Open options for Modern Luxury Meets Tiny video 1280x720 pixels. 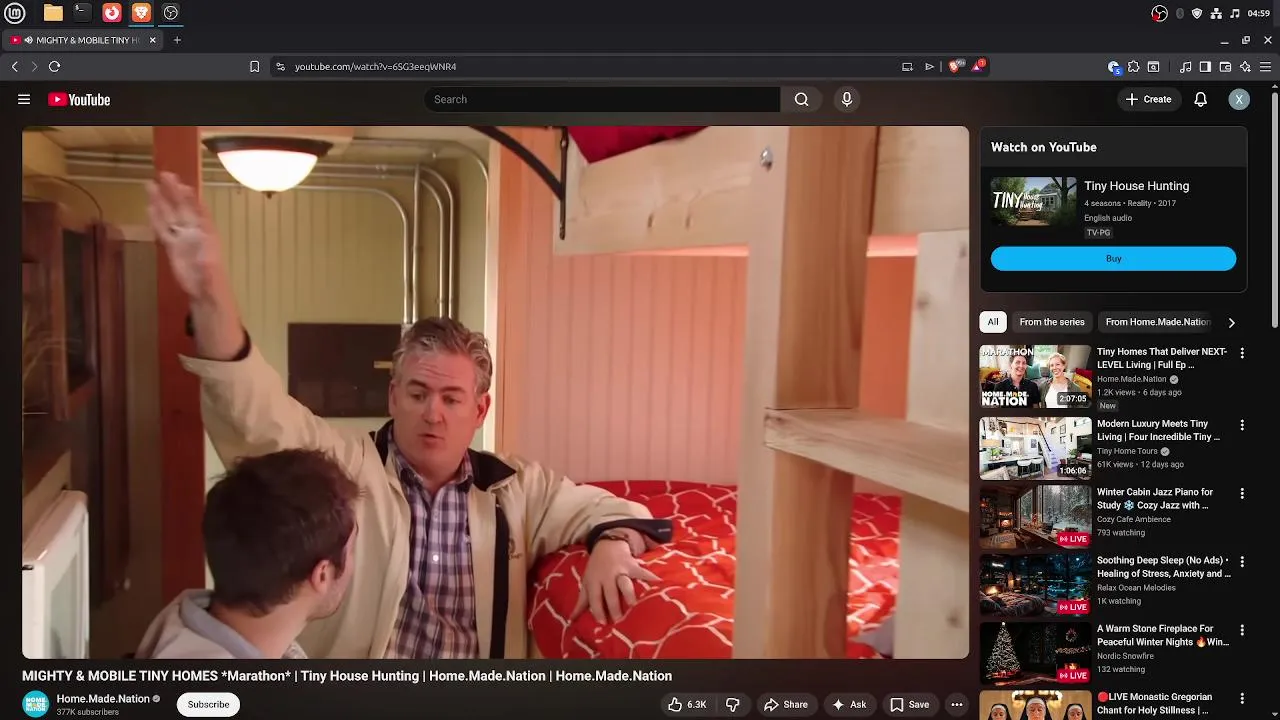(x=1242, y=425)
